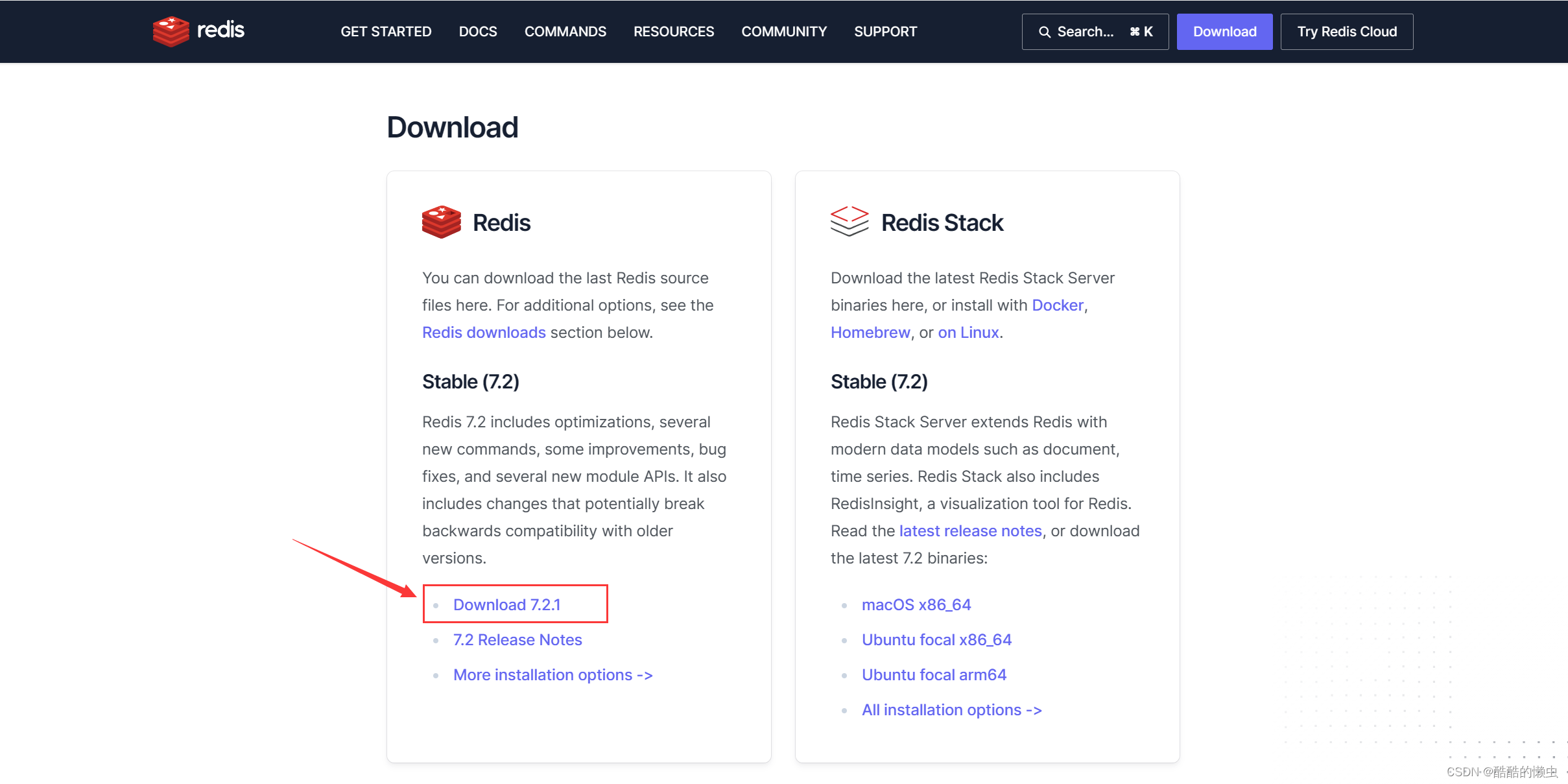
Task: Click the redis logo in the header
Action: point(198,31)
